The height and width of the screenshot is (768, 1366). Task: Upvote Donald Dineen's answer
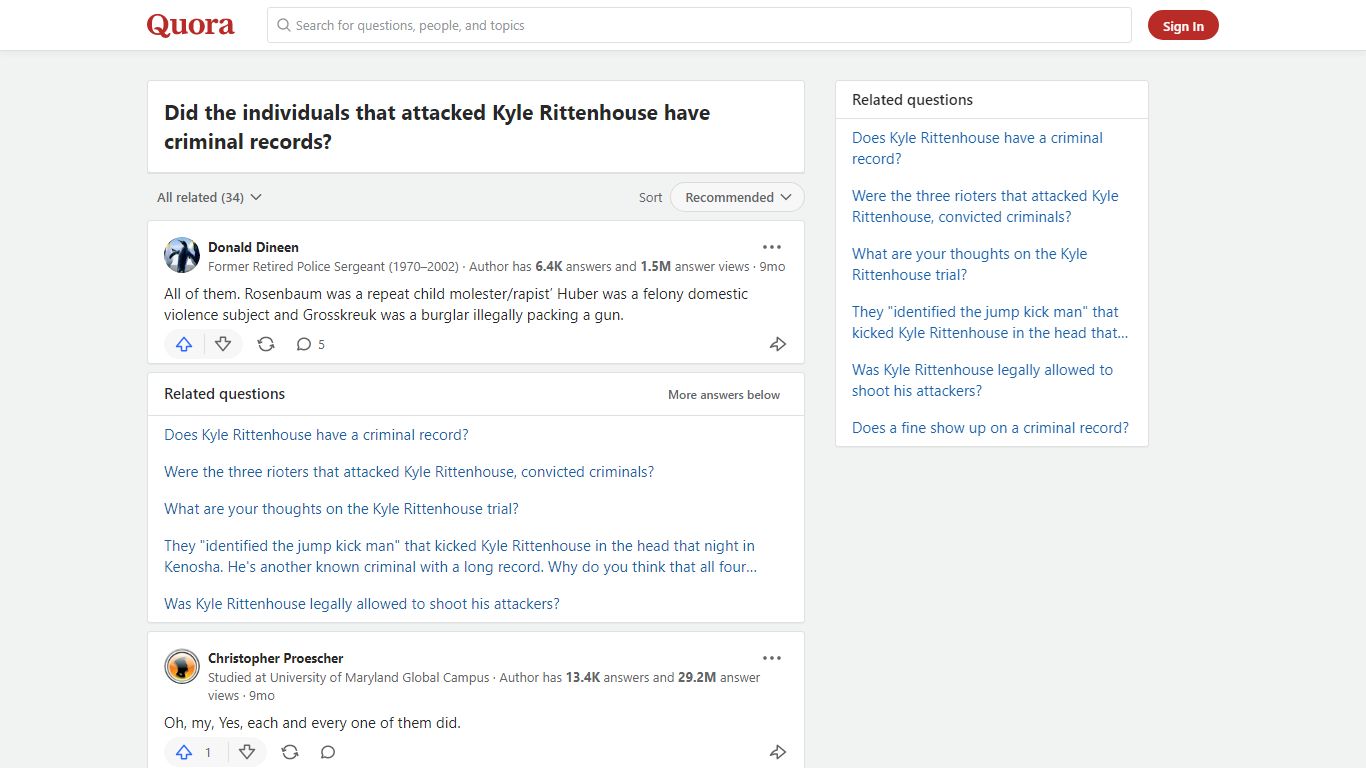point(184,344)
